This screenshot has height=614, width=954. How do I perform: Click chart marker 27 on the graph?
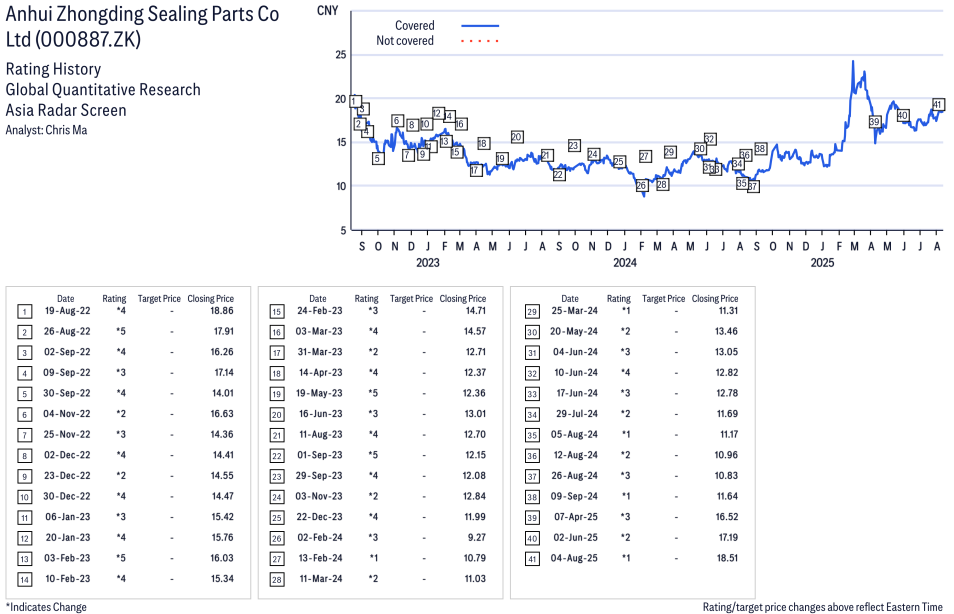(645, 156)
